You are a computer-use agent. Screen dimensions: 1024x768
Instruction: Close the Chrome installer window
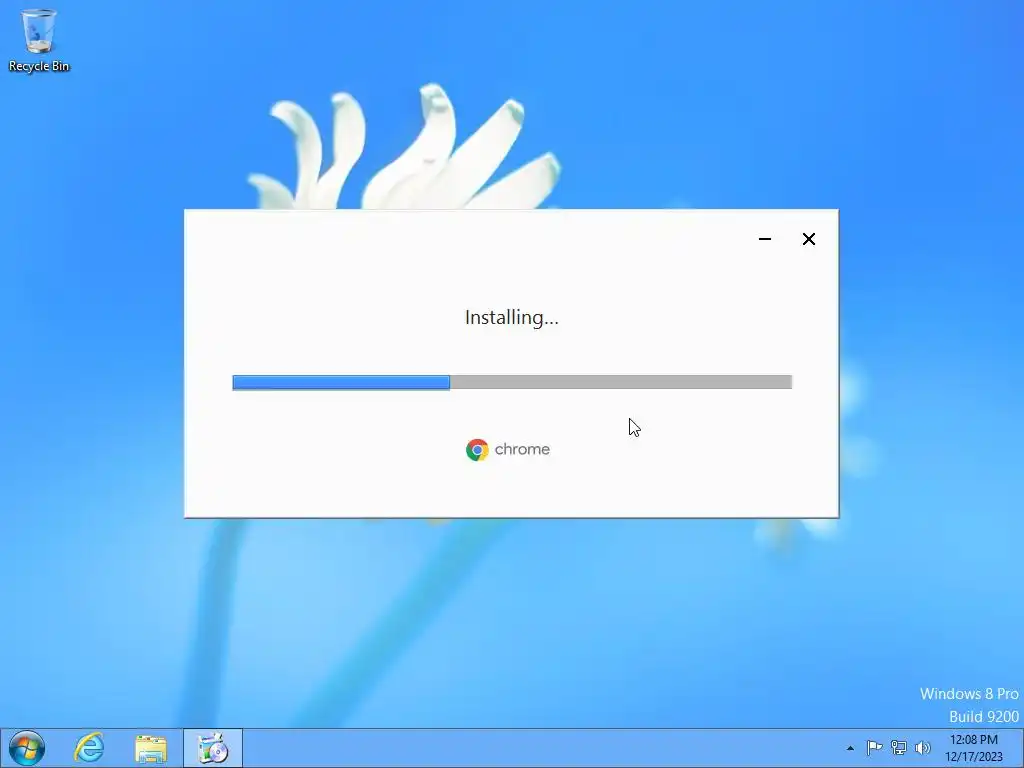click(808, 239)
